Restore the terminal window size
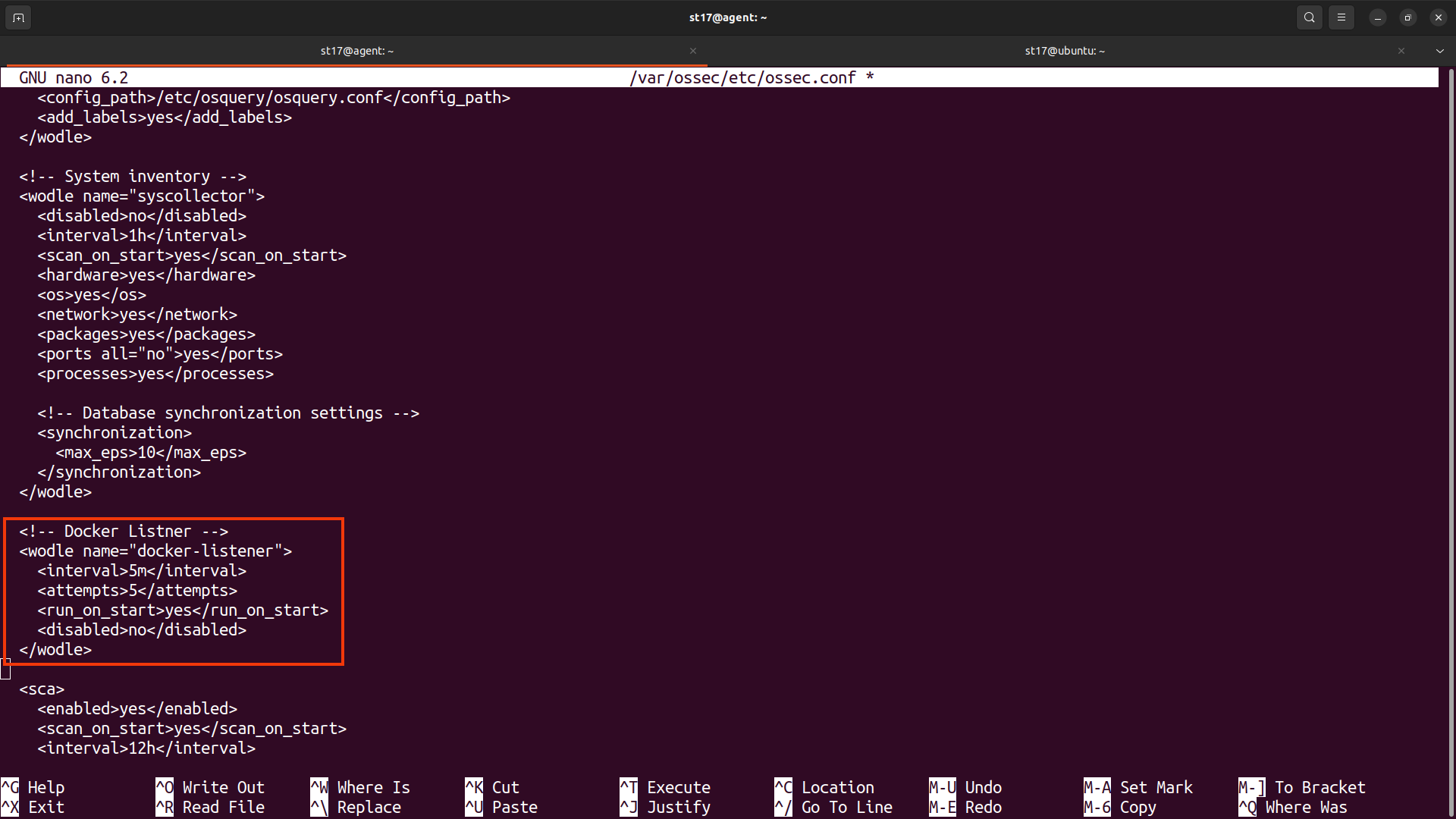The width and height of the screenshot is (1456, 819). [x=1408, y=17]
